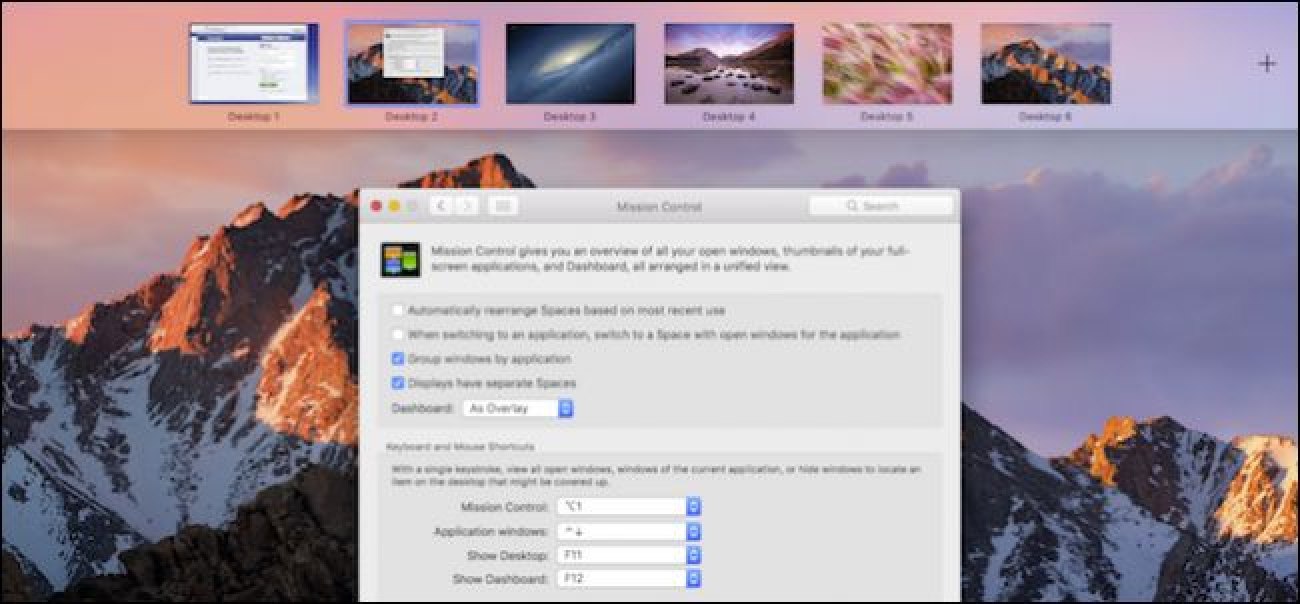Open the Mission Control shortcut dropdown
This screenshot has height=604, width=1300.
[x=629, y=507]
